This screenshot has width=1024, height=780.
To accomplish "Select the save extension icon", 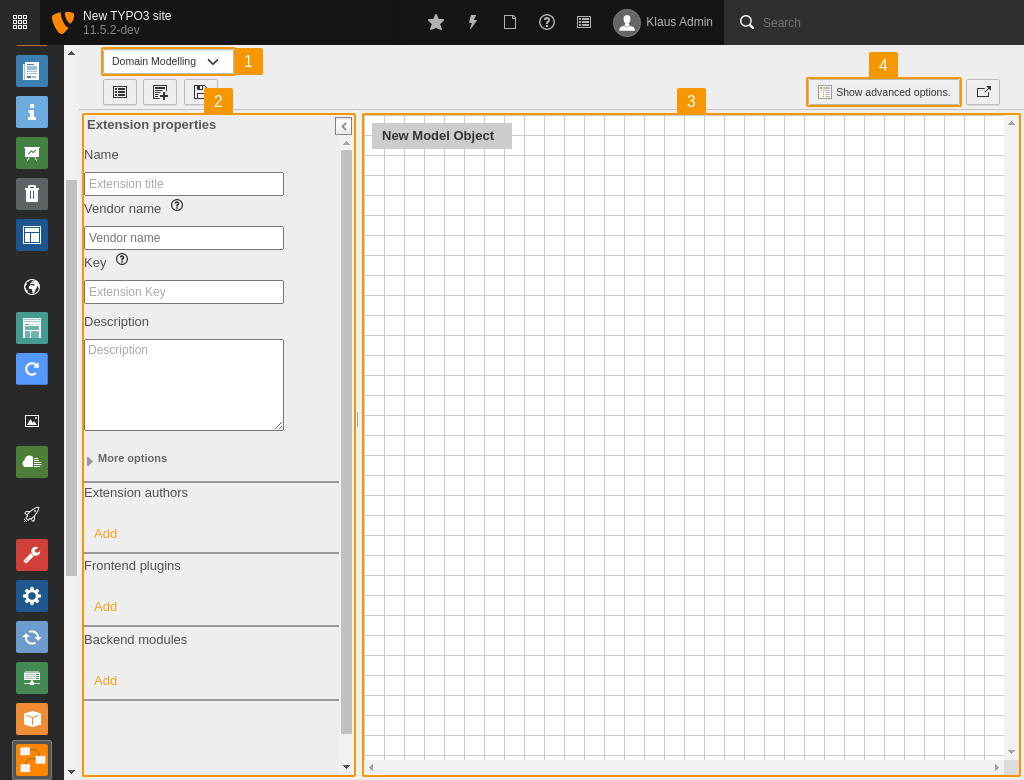I will (x=199, y=91).
